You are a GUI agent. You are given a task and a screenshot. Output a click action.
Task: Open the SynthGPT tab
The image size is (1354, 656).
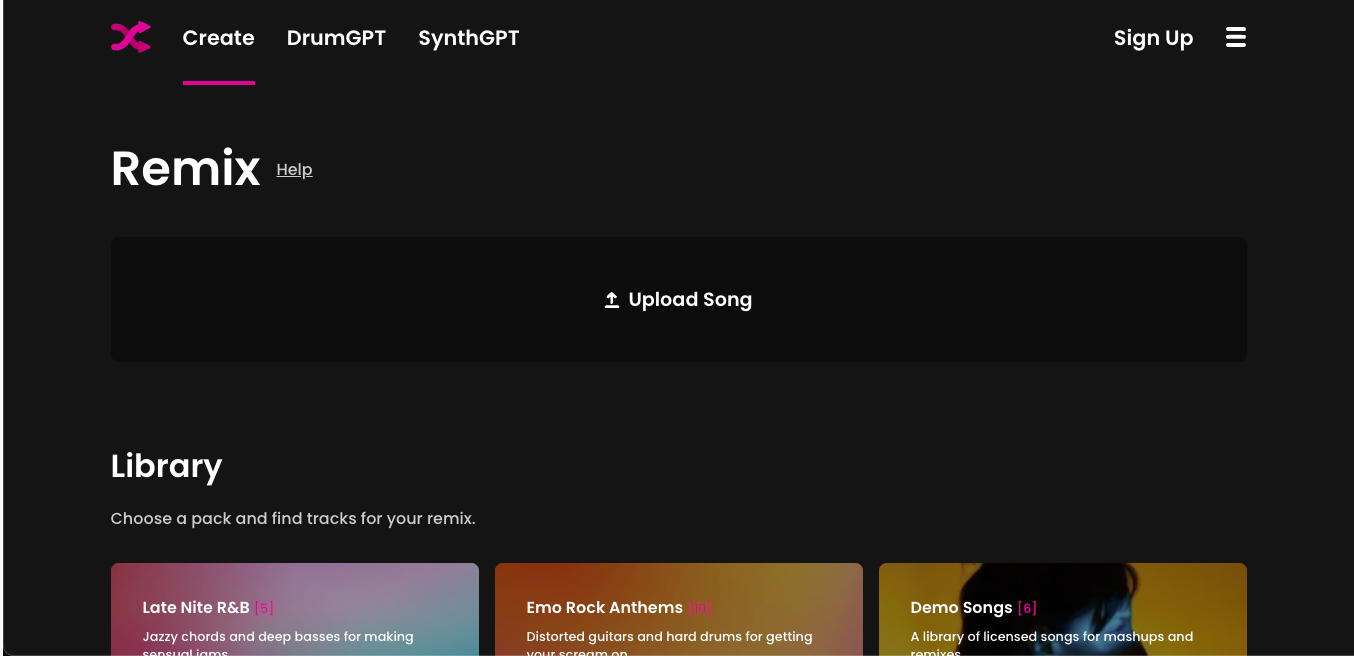click(x=468, y=38)
